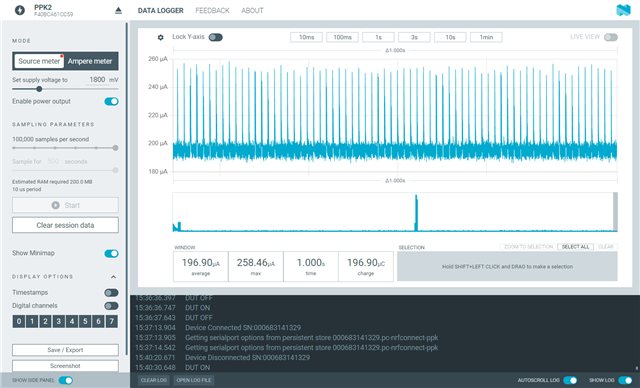The width and height of the screenshot is (640, 388).
Task: Set time window to 10s
Action: (x=450, y=37)
